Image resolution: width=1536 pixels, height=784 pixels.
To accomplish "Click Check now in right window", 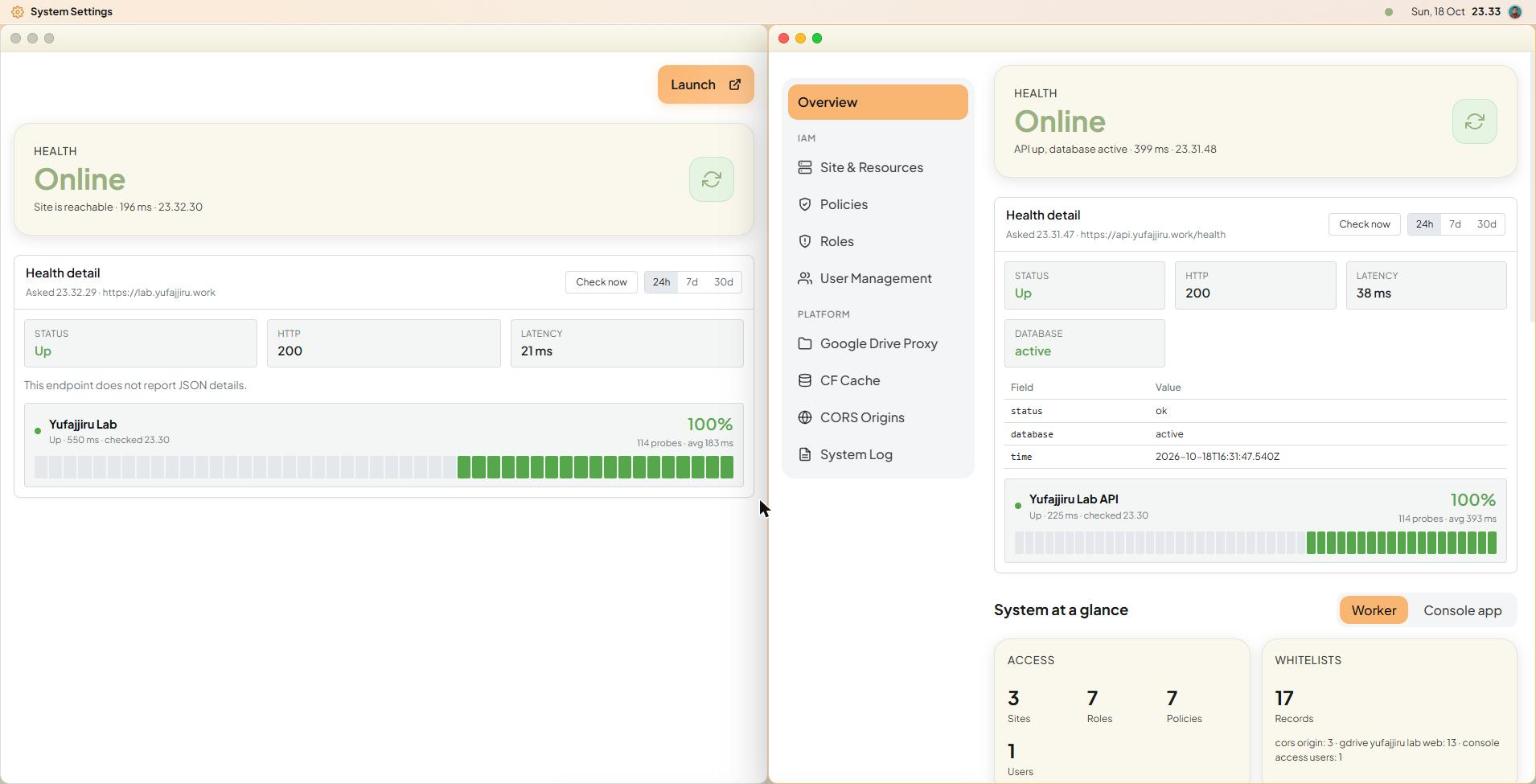I will tap(1364, 224).
